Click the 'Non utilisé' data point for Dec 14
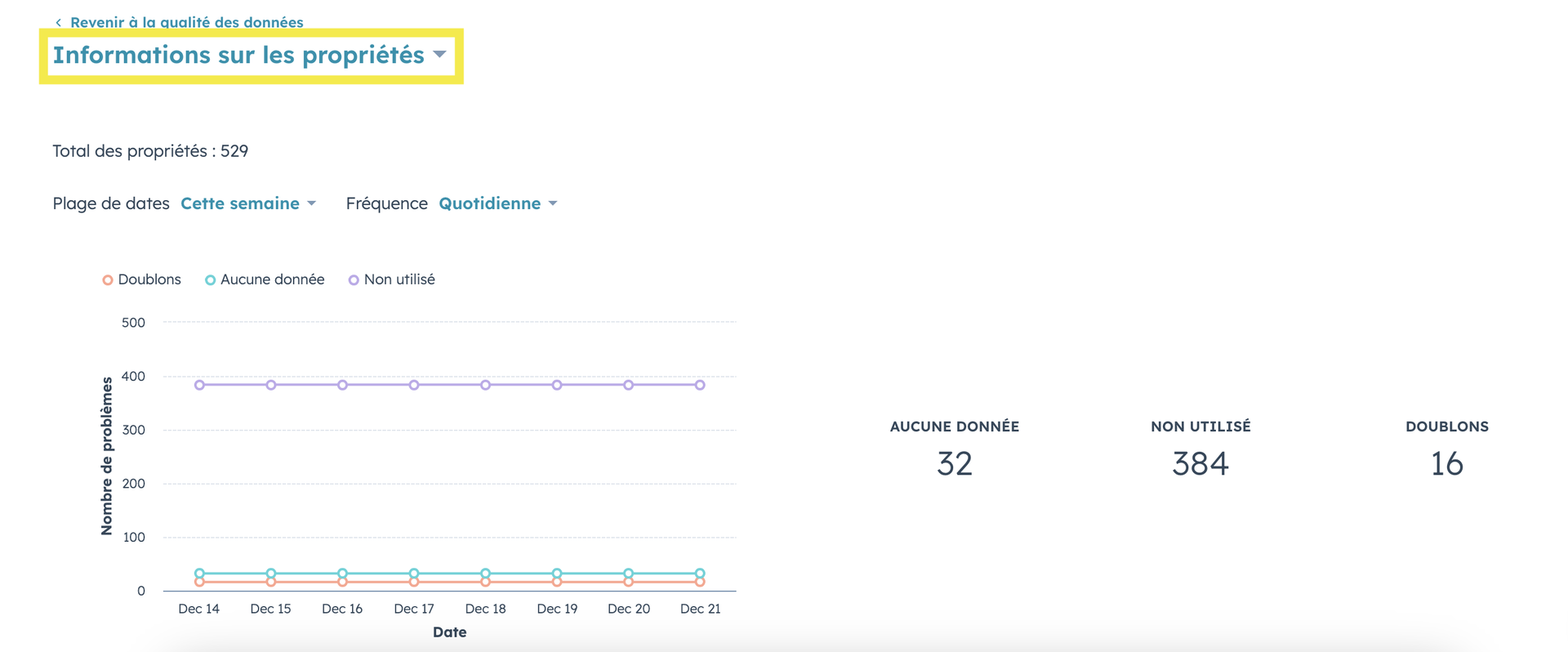The height and width of the screenshot is (652, 1568). 199,385
